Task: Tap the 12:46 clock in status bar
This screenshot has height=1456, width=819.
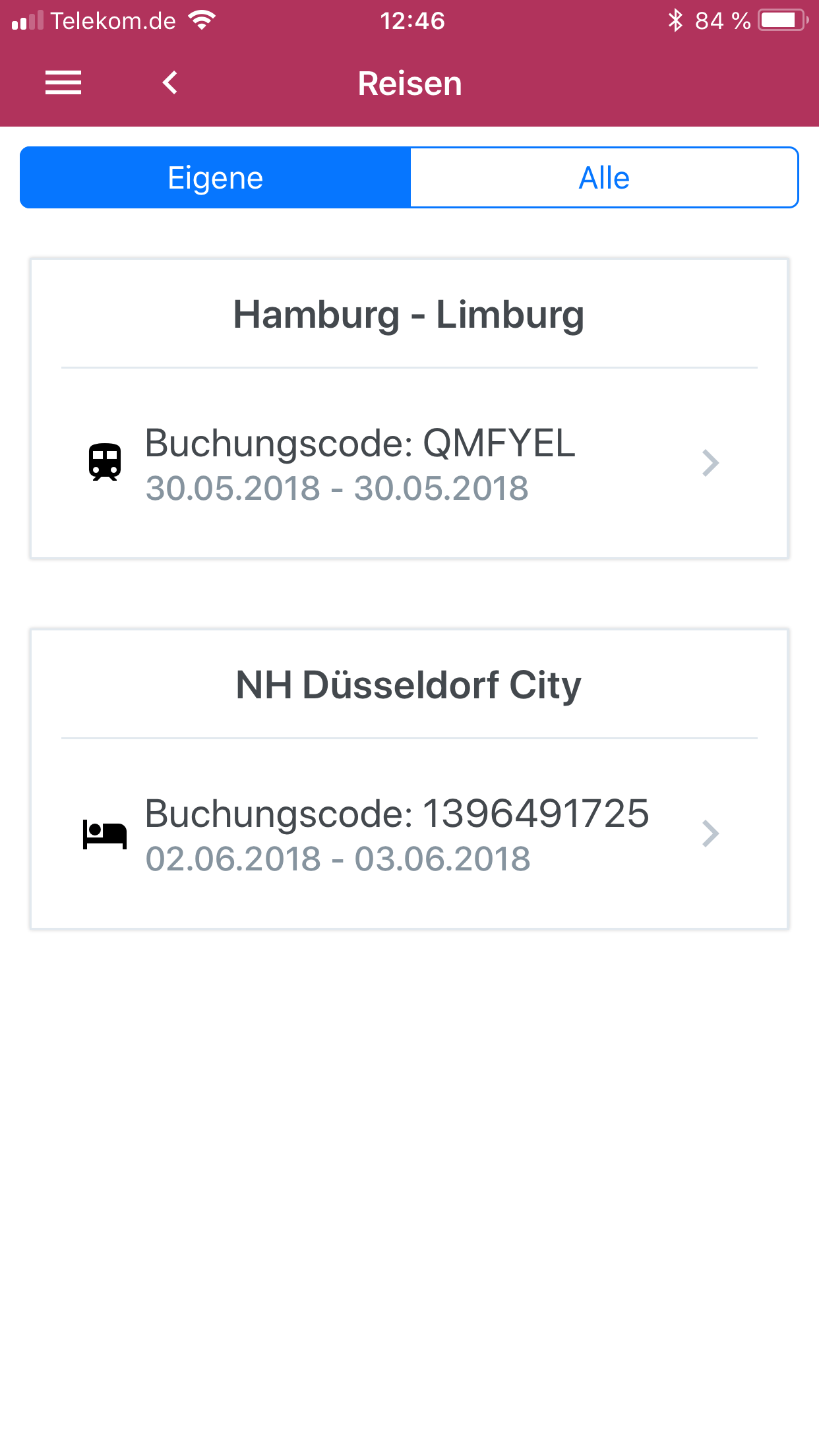Action: point(412,20)
